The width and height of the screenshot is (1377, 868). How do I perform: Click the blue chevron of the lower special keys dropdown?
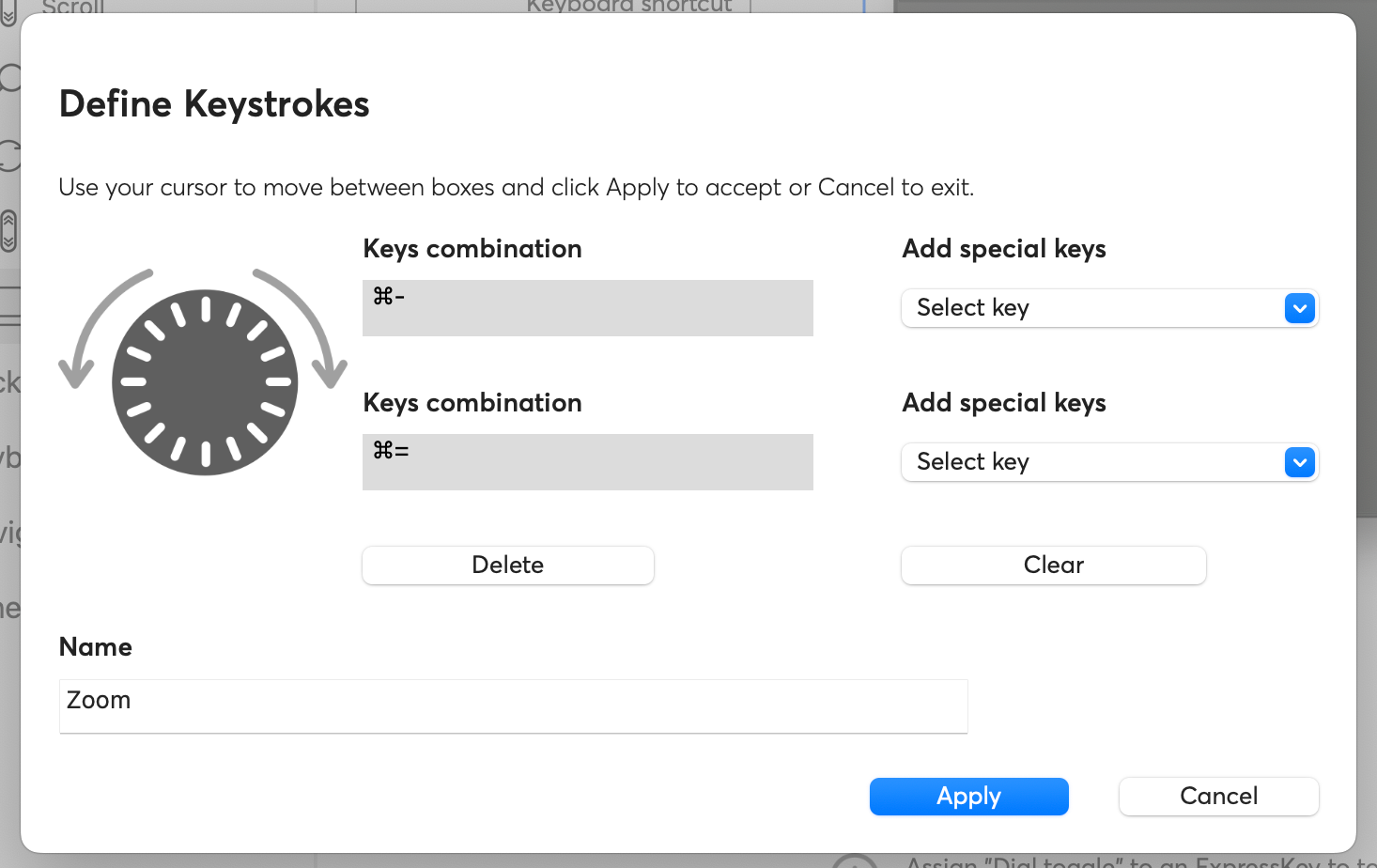[1300, 462]
